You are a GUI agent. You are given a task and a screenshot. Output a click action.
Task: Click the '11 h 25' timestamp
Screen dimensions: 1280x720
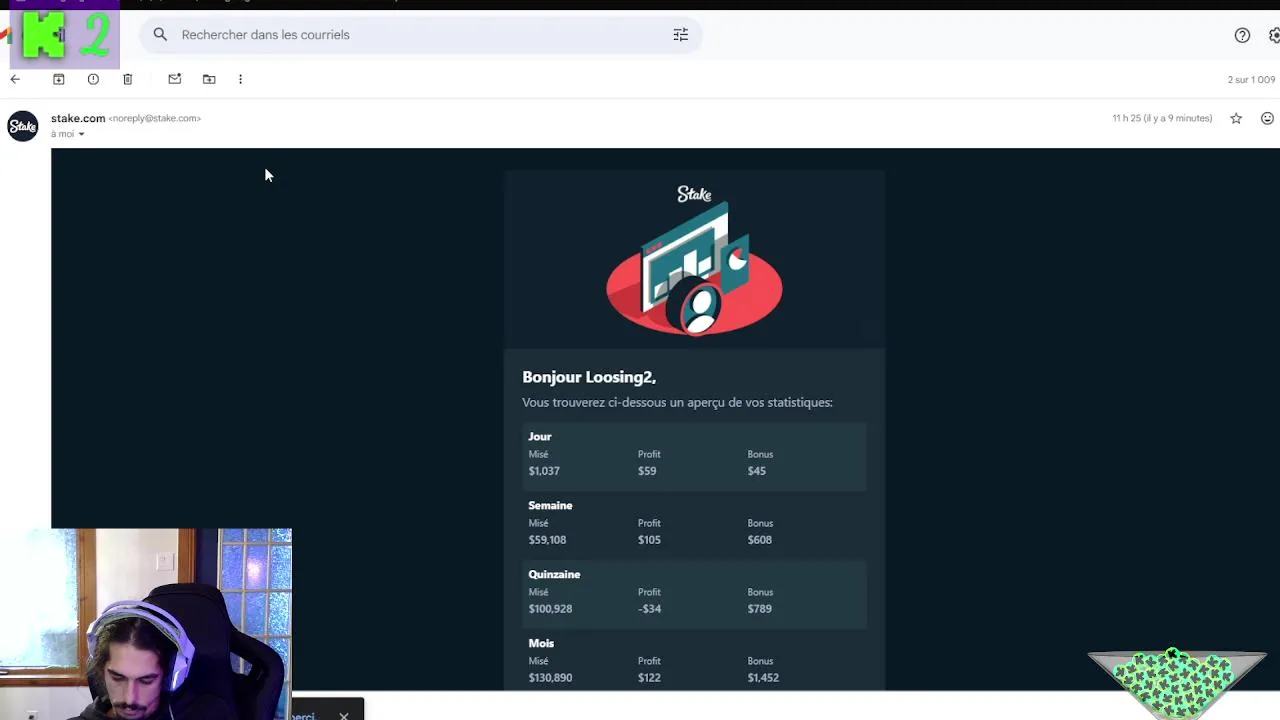coord(1162,118)
